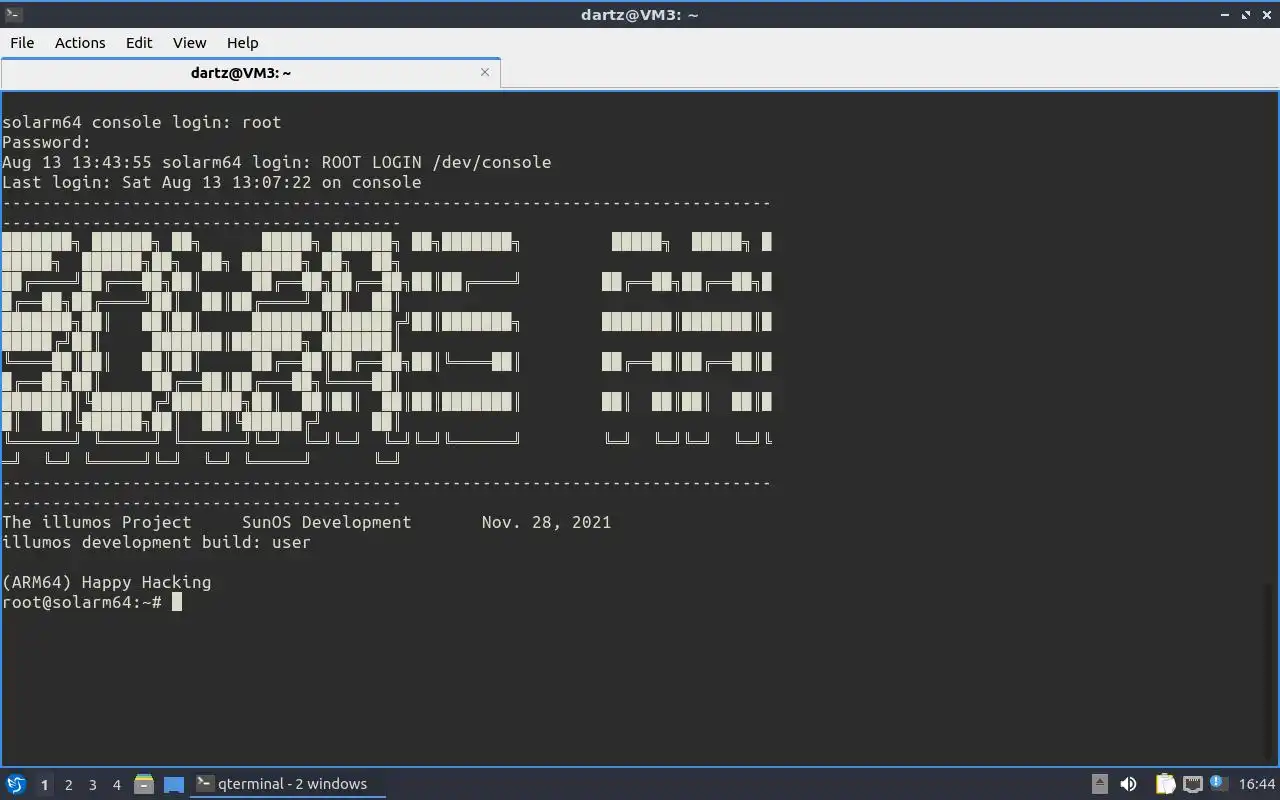Screen dimensions: 1280x800
Task: Show calendar from the 16:44 clock
Action: pos(1257,784)
